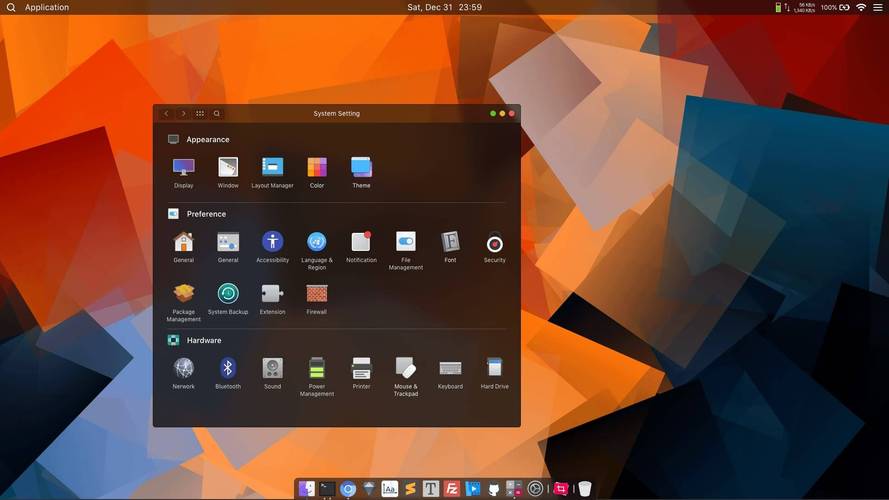Click the 100% battery indicator

835,7
